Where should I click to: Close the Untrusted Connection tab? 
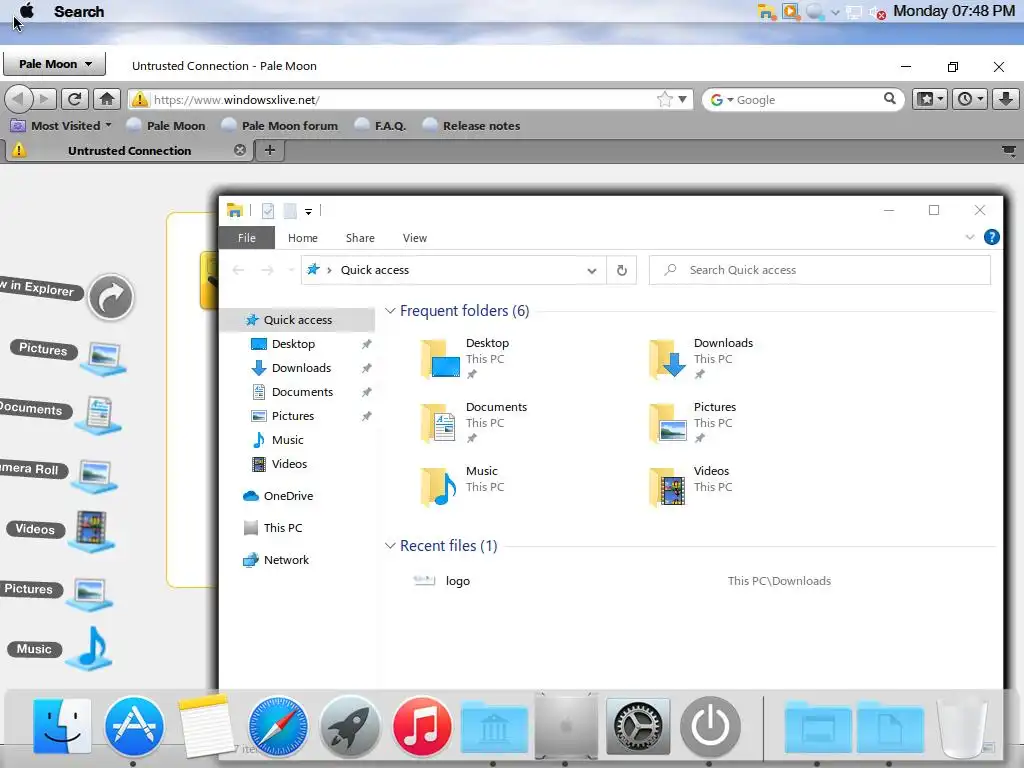(240, 150)
